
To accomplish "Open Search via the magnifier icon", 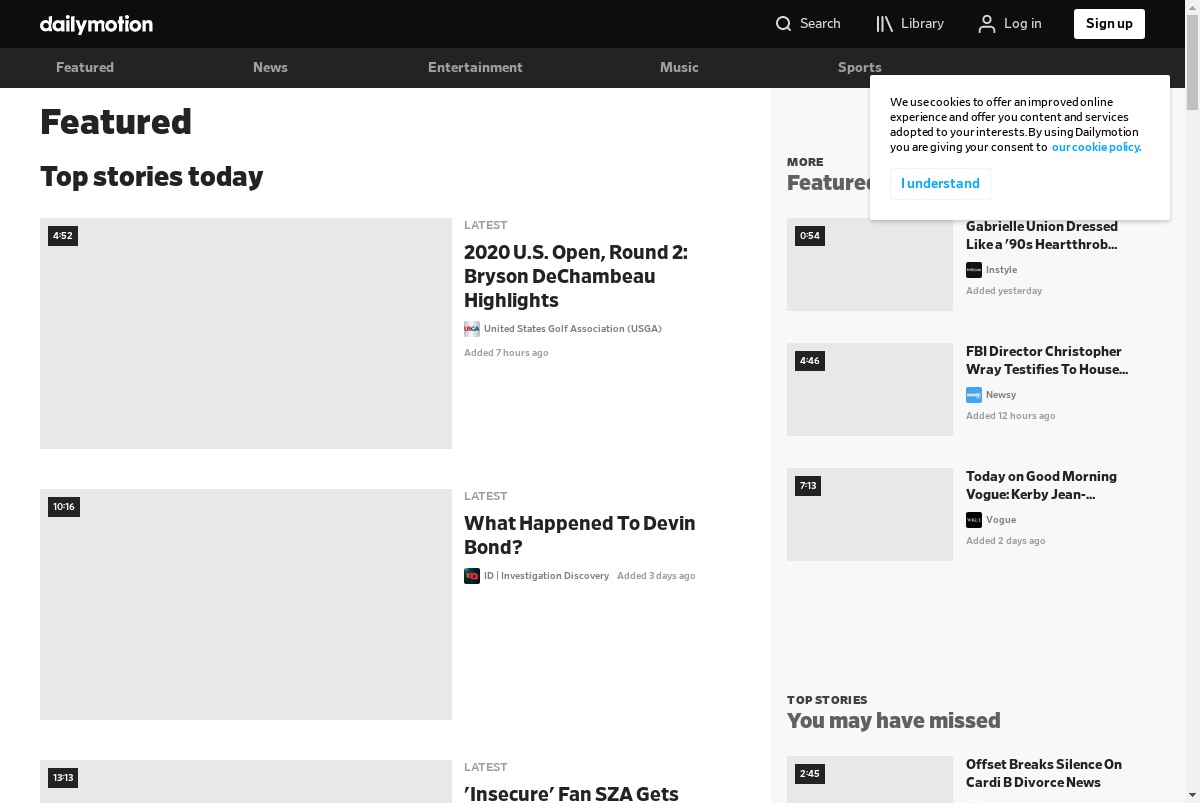I will pyautogui.click(x=784, y=24).
